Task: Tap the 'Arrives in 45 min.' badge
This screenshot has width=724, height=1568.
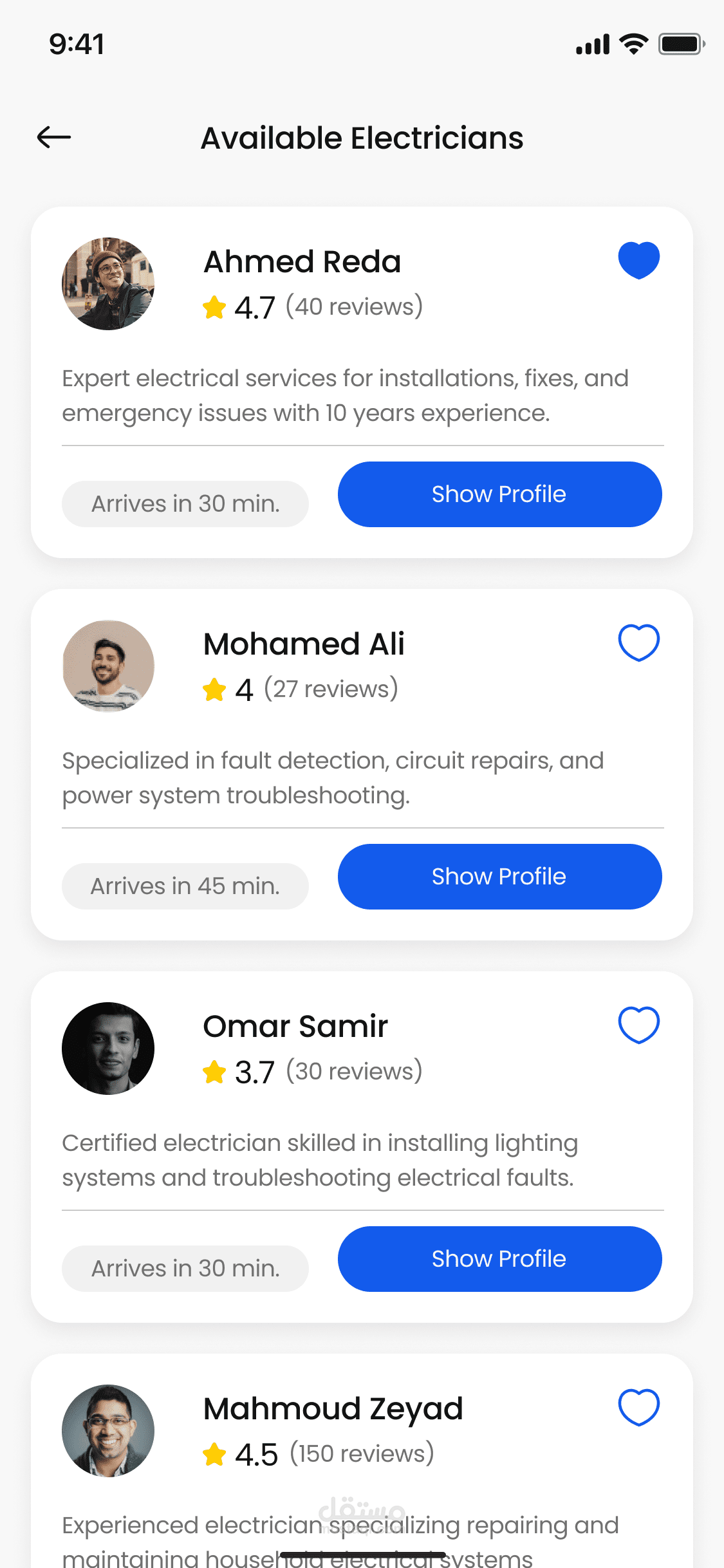Action: (x=185, y=886)
